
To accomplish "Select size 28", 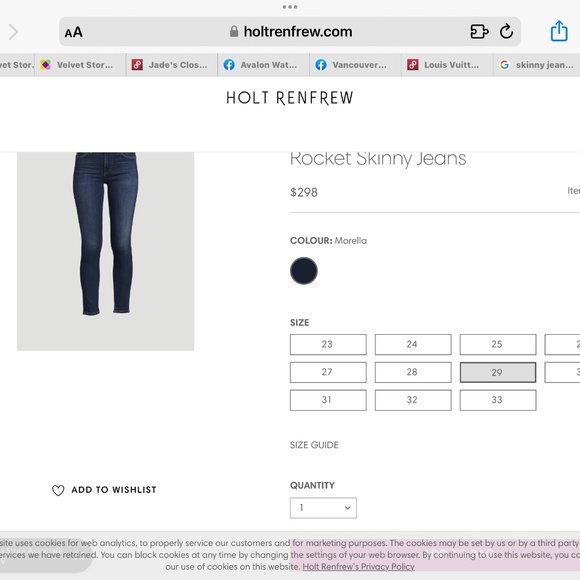I will click(413, 372).
